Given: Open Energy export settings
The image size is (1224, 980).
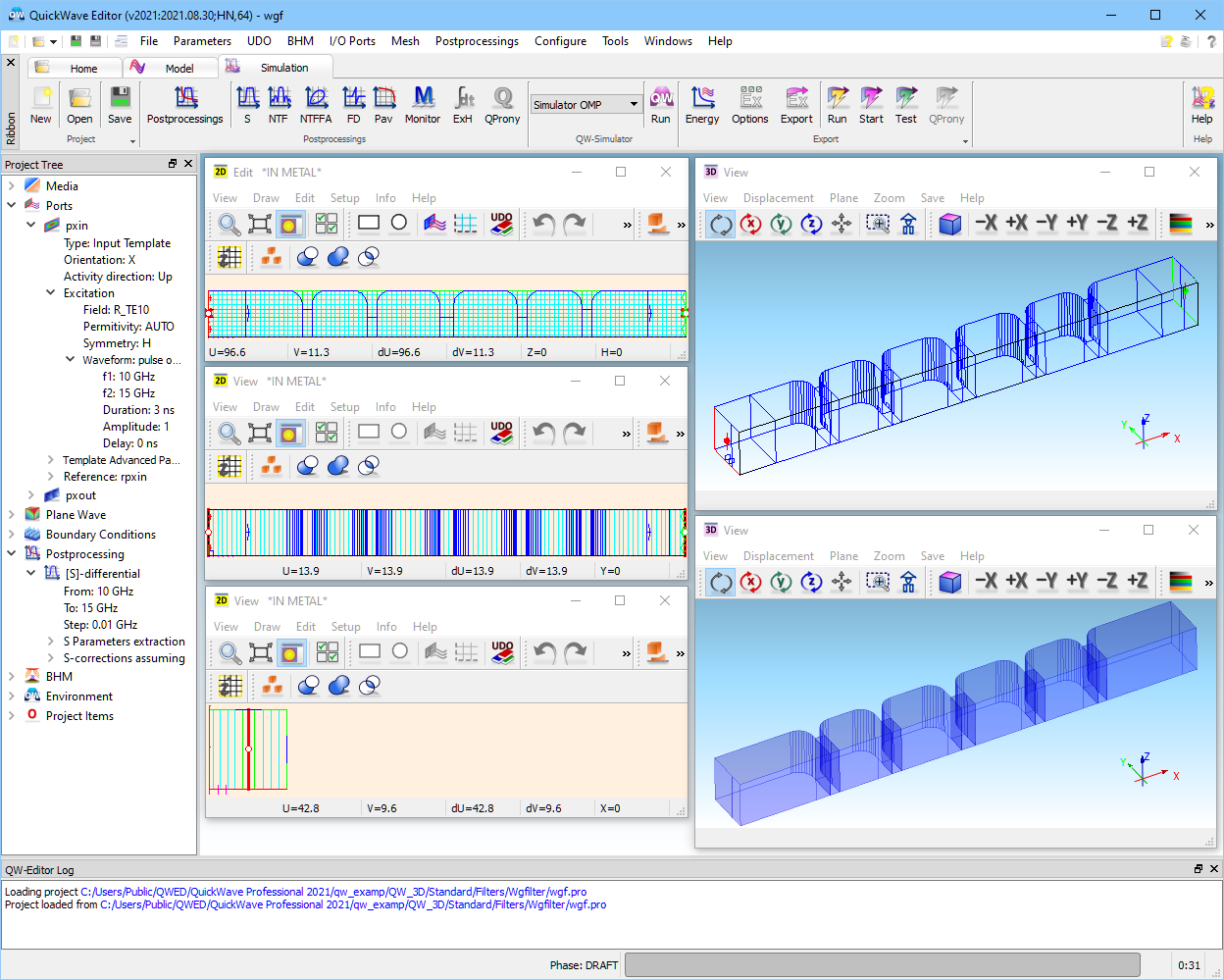Looking at the screenshot, I should (702, 104).
